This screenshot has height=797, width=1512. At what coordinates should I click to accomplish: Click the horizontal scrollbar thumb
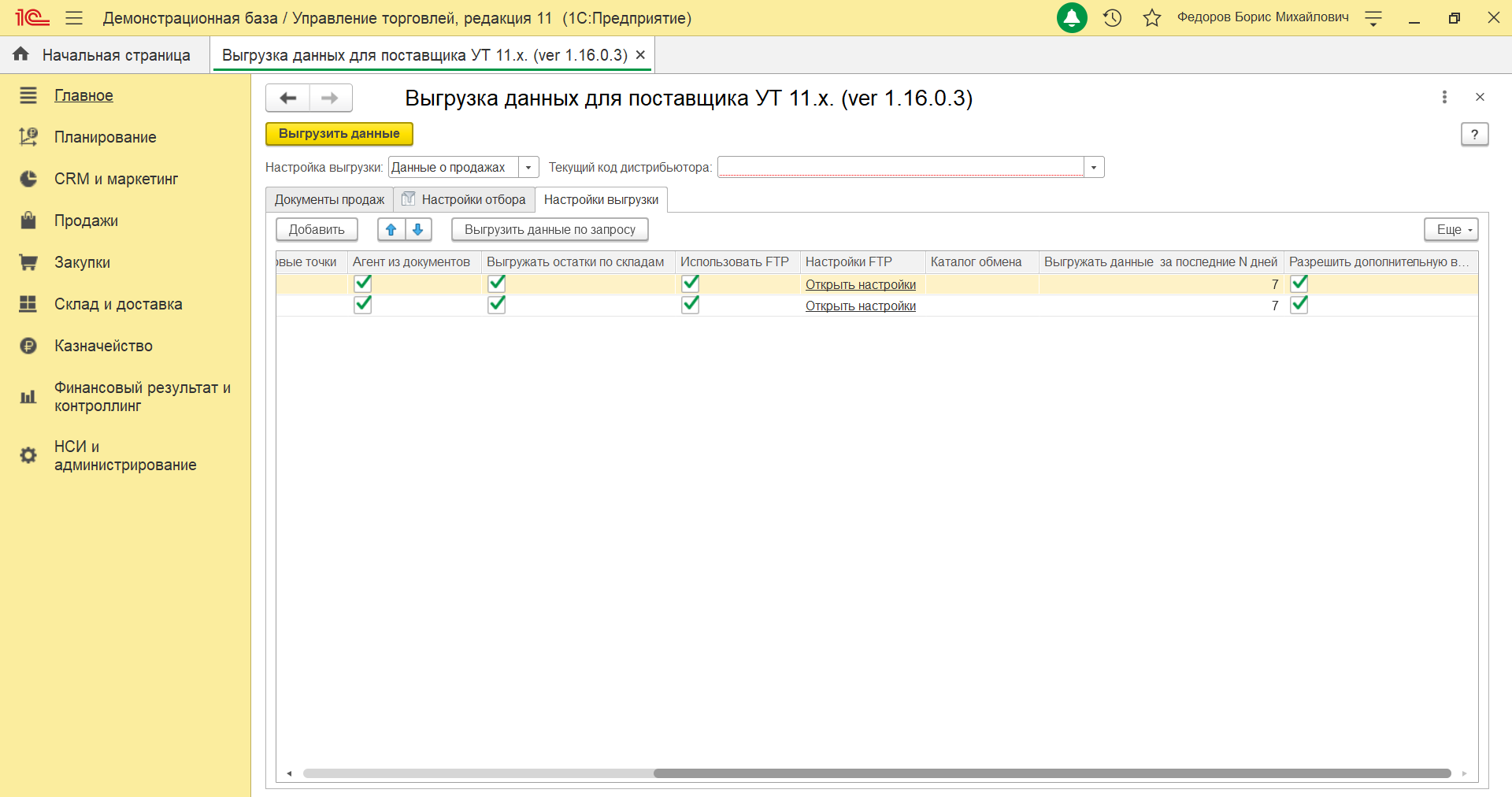[x=1052, y=773]
